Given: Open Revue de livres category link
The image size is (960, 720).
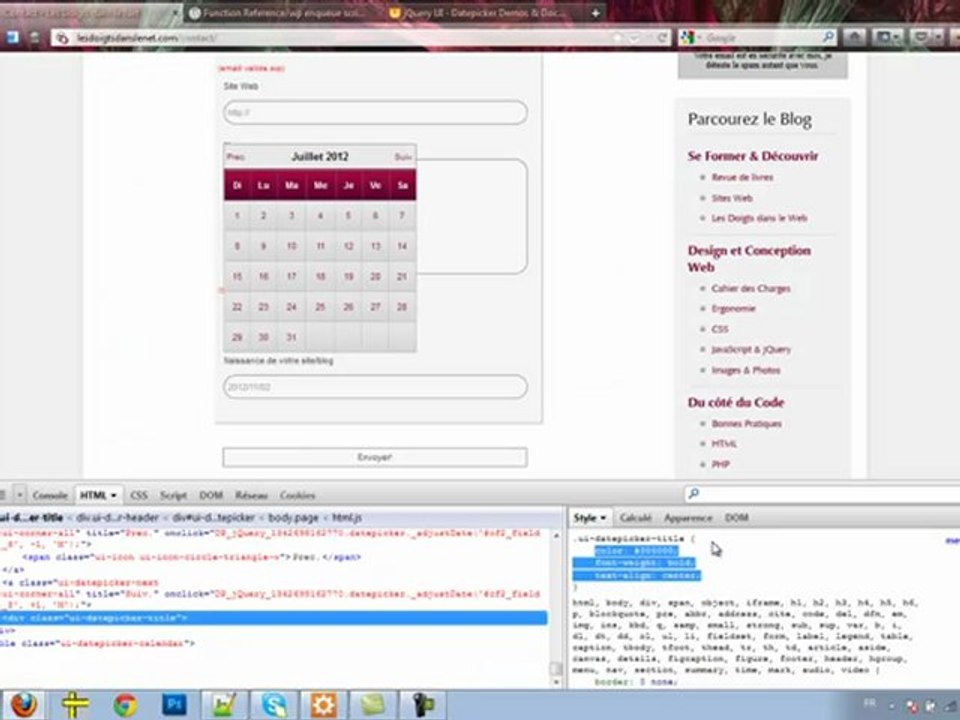Looking at the screenshot, I should coord(742,178).
